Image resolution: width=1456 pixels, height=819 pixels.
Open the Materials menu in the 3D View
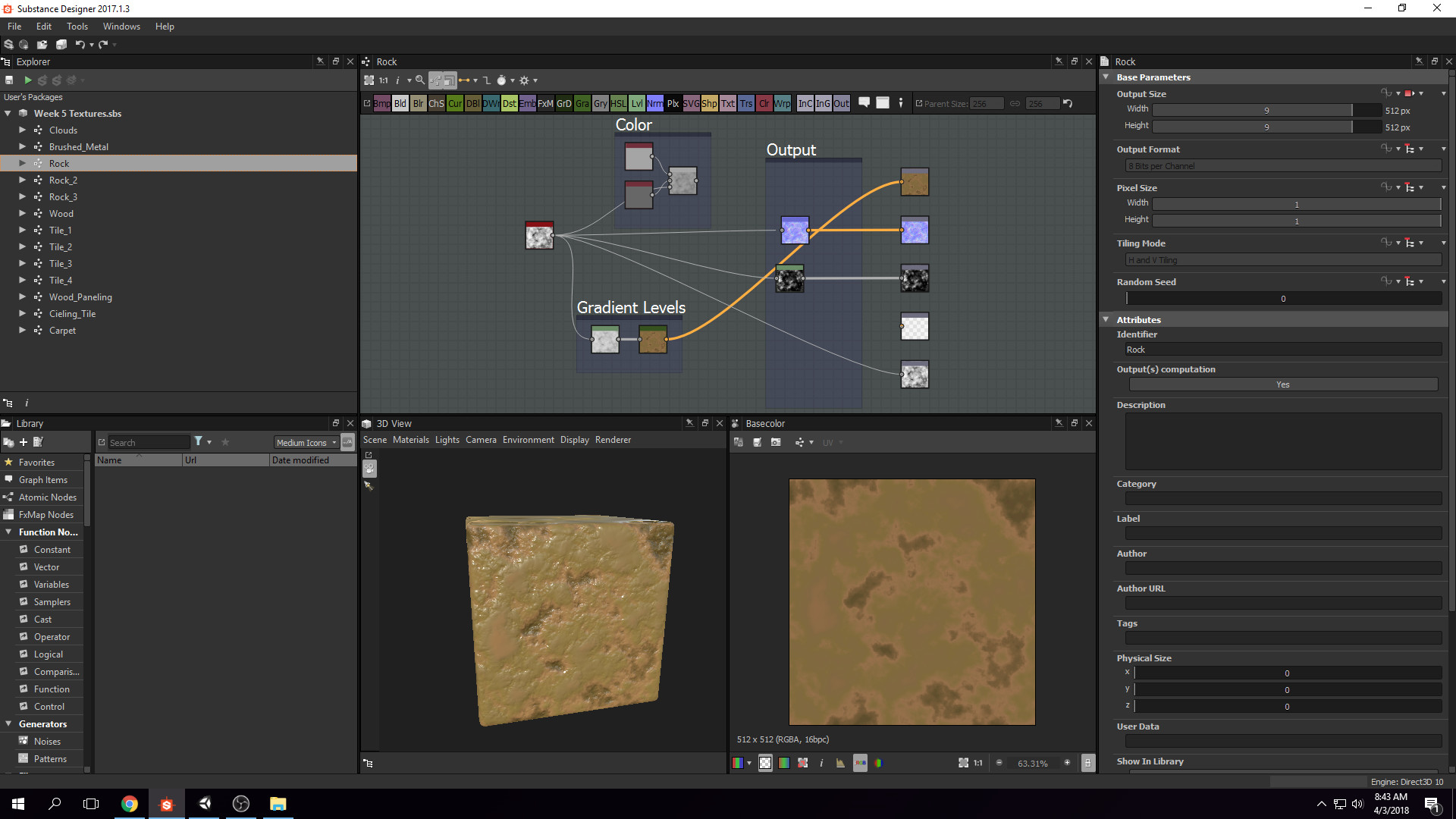(x=411, y=440)
